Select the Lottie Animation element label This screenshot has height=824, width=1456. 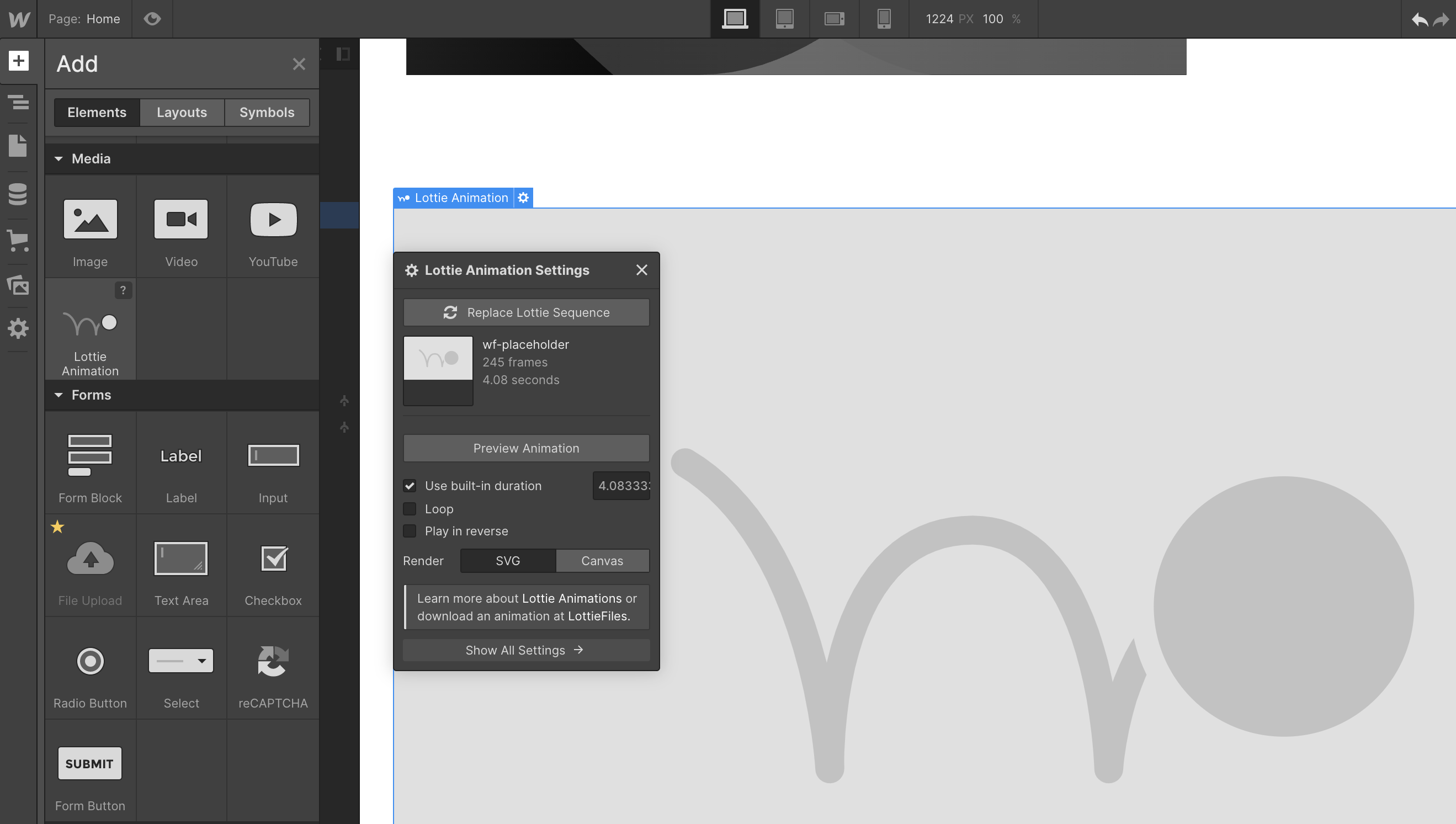pyautogui.click(x=454, y=198)
